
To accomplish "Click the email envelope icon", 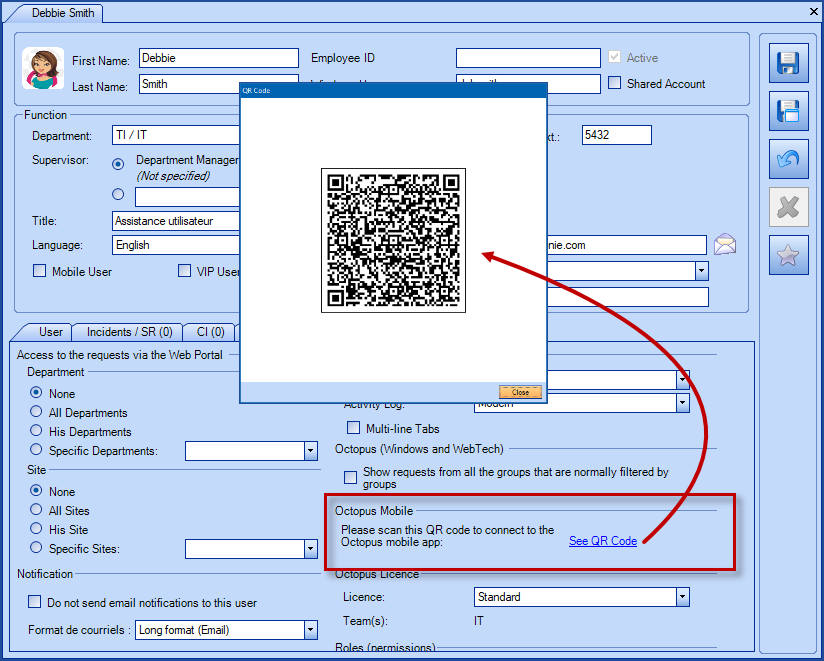I will pos(725,245).
